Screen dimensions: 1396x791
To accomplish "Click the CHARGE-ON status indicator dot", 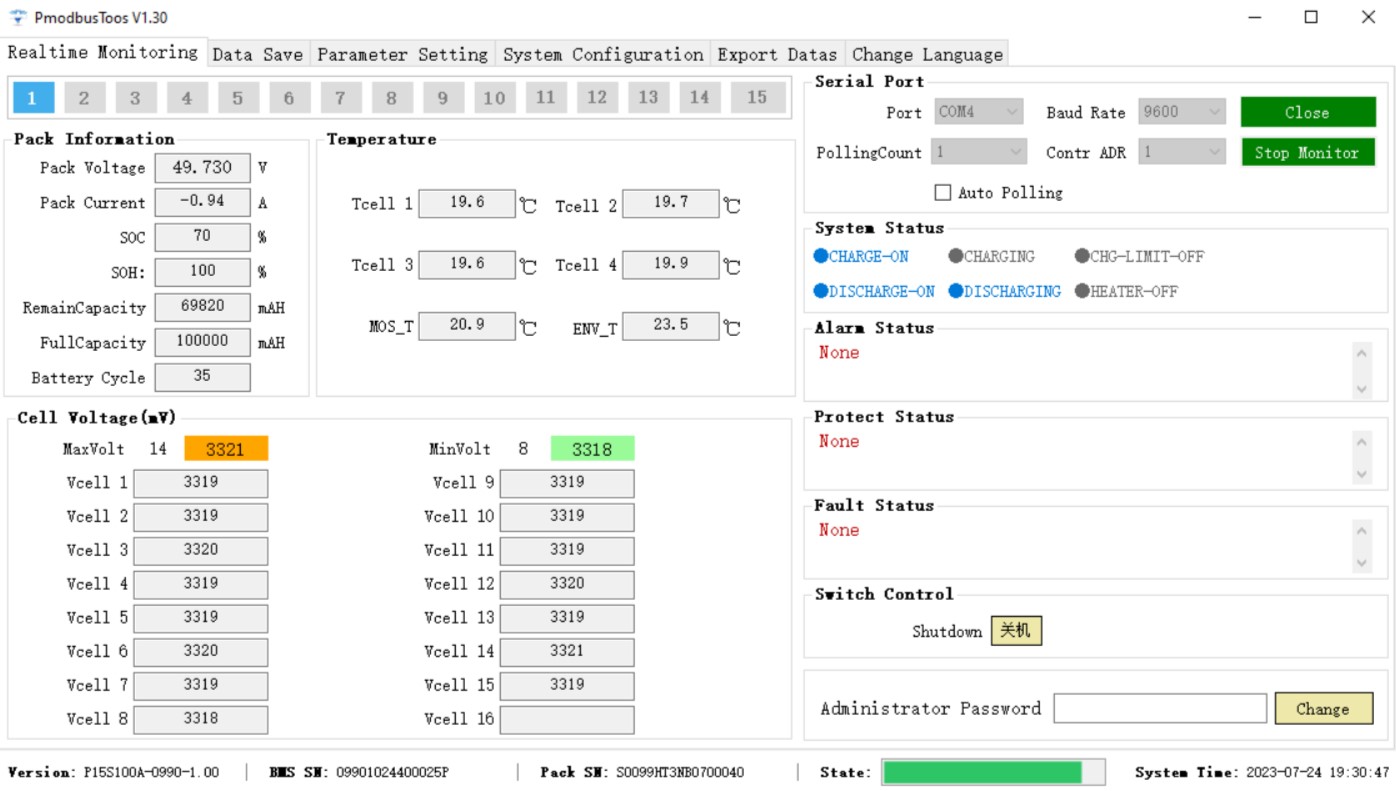I will pos(821,257).
